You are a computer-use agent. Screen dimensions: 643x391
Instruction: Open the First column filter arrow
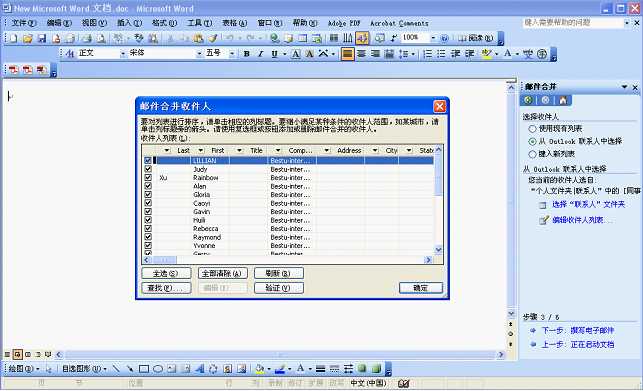click(201, 151)
